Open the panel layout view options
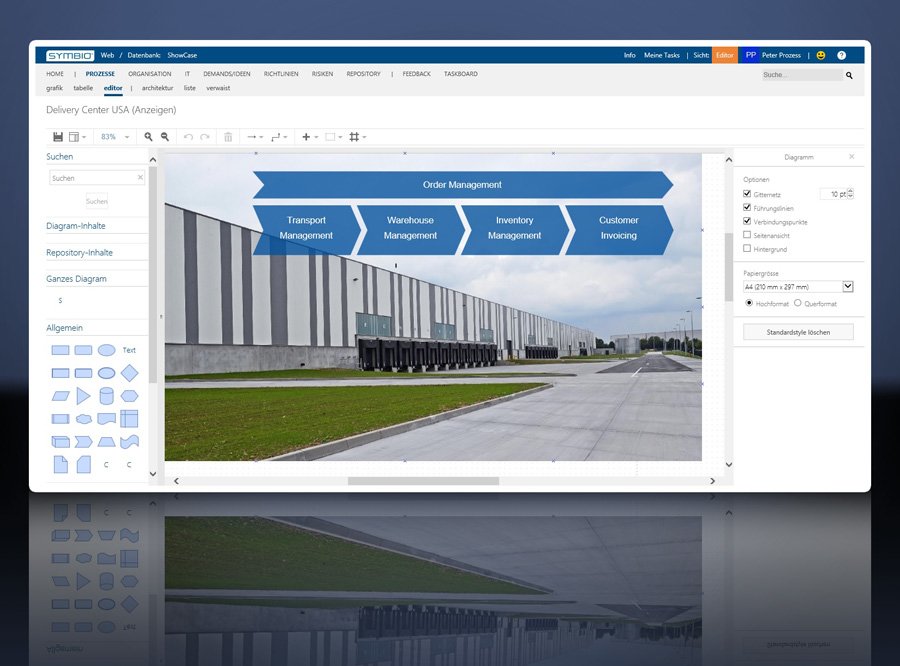900x666 pixels. point(77,137)
